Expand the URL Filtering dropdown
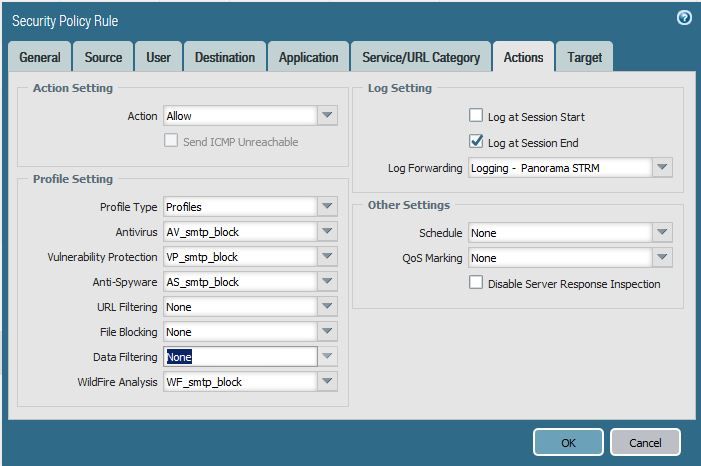701x466 pixels. [327, 307]
